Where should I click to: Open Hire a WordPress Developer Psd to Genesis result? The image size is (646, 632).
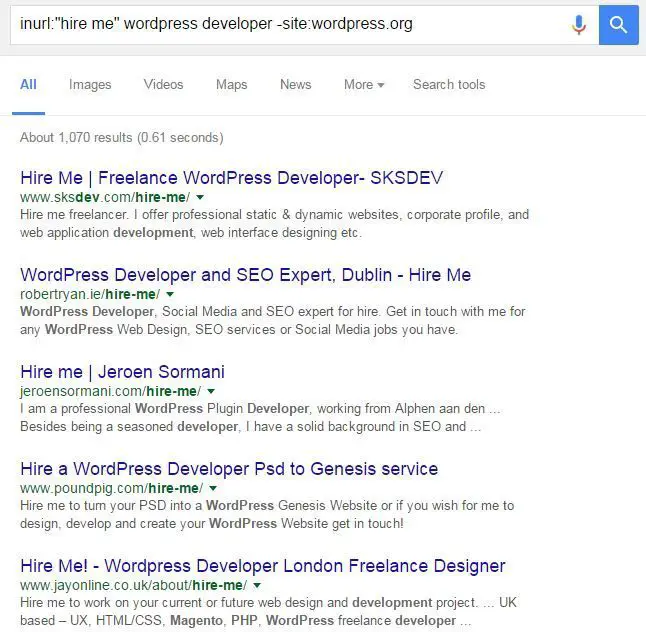pos(229,469)
